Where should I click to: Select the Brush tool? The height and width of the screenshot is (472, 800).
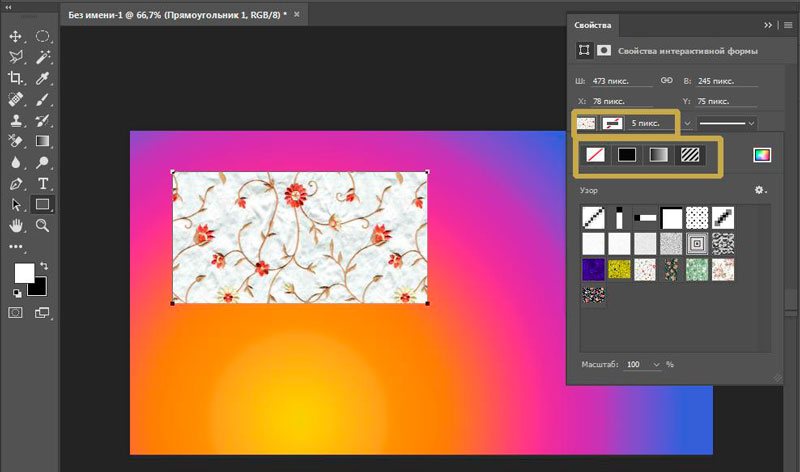pos(42,99)
